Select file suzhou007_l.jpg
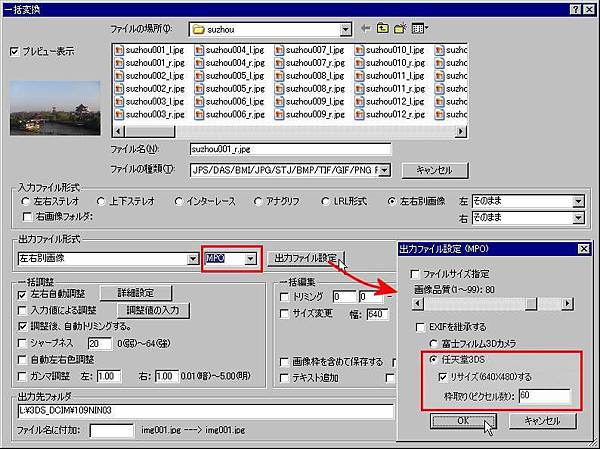The image size is (600, 449). 310,50
